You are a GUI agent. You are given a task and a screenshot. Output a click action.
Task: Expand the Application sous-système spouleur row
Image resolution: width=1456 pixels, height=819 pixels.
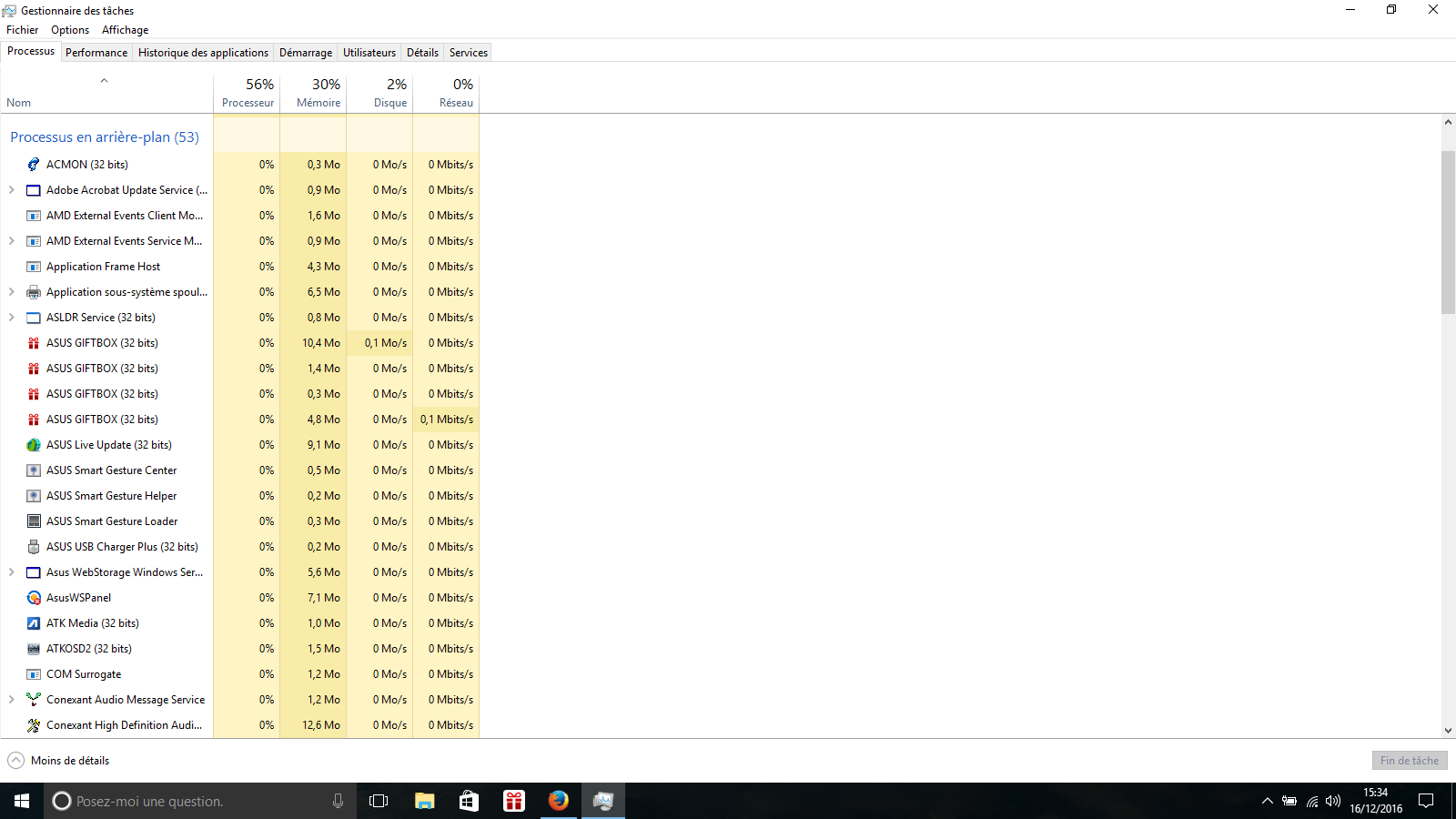click(11, 292)
